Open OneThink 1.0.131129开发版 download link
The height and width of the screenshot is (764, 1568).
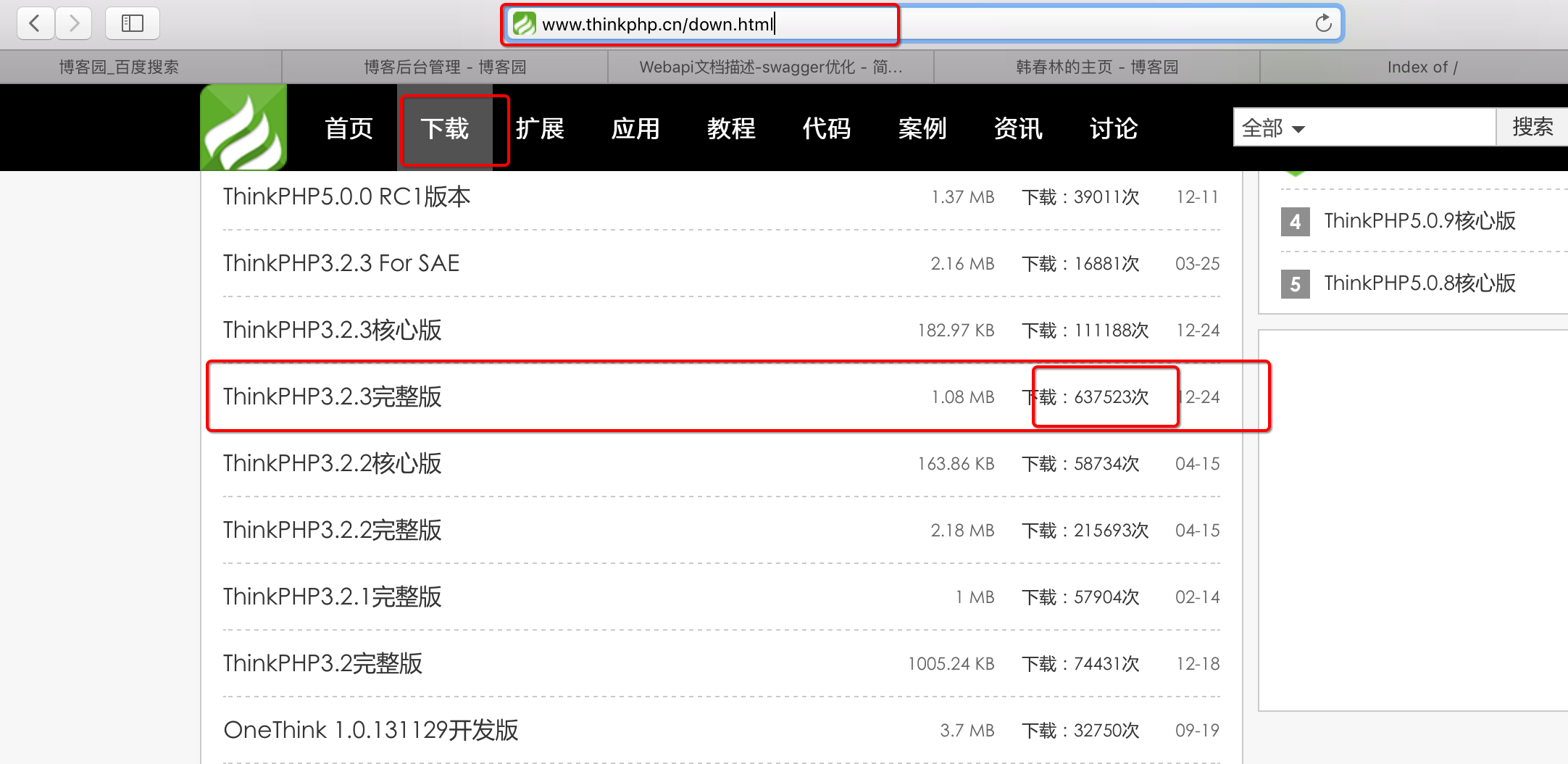coord(371,730)
